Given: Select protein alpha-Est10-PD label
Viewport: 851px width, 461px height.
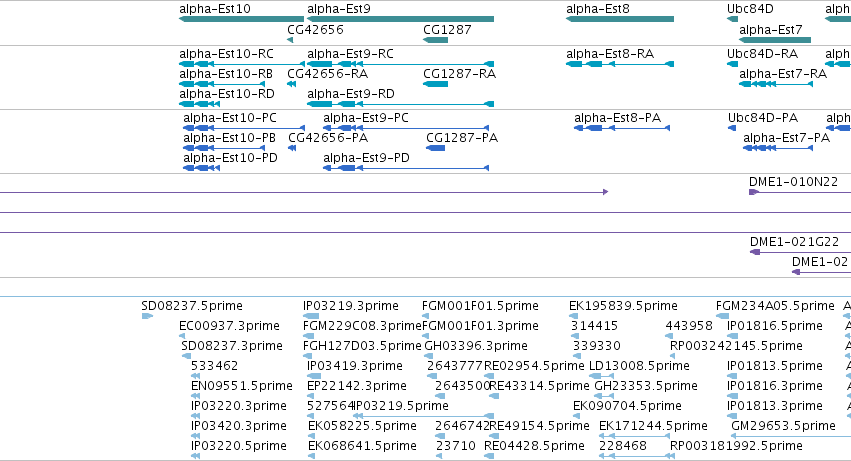Looking at the screenshot, I should [x=230, y=159].
